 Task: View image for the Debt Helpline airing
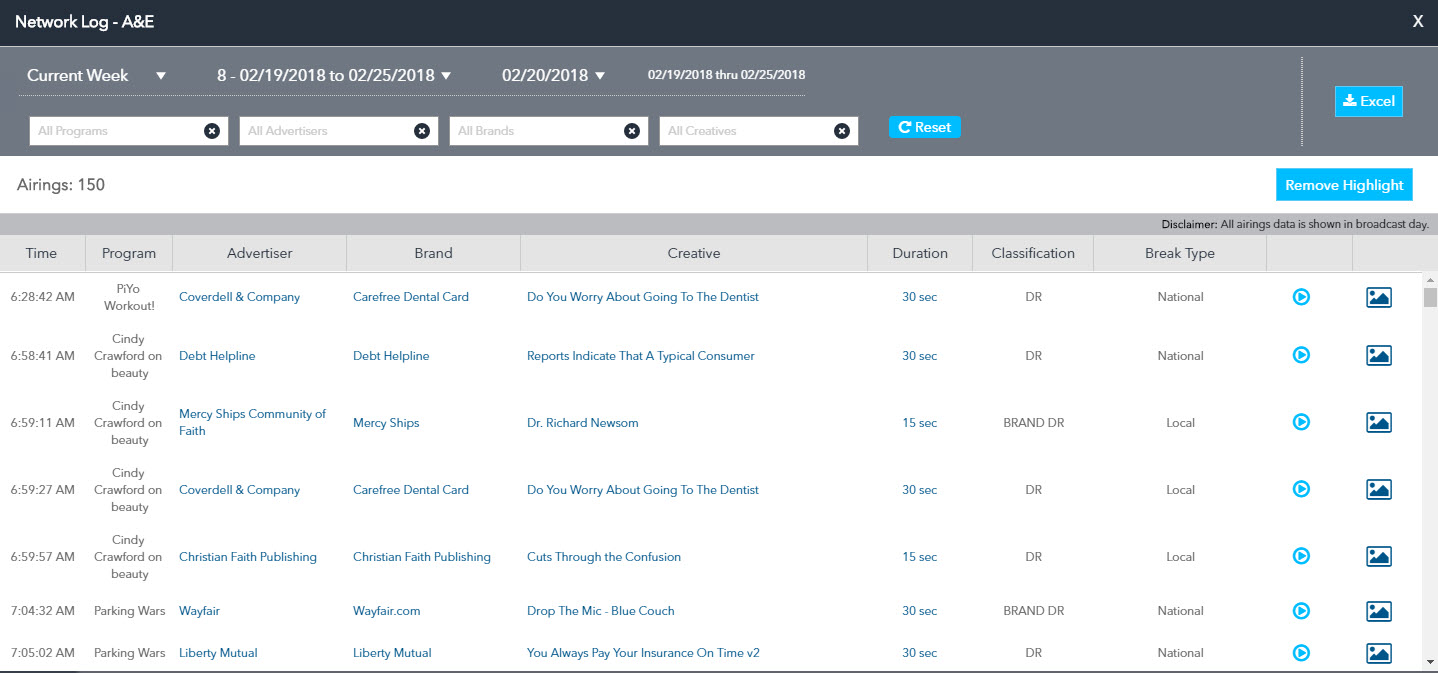[x=1379, y=355]
